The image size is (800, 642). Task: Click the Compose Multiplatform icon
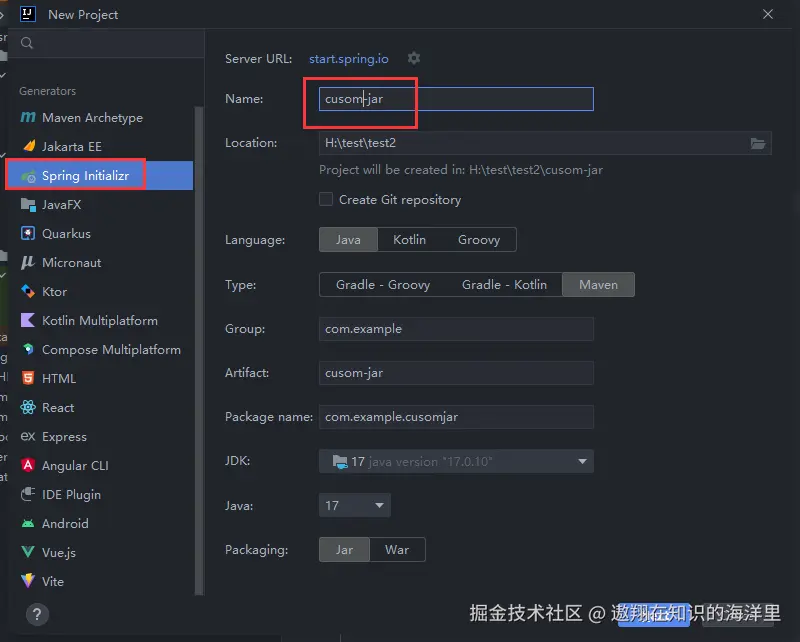(28, 349)
